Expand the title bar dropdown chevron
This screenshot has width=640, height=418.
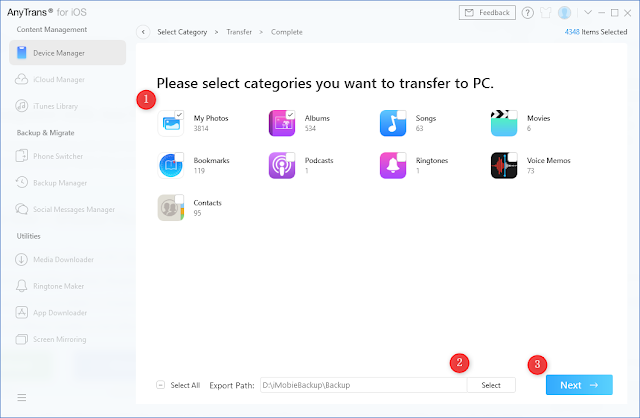[588, 12]
